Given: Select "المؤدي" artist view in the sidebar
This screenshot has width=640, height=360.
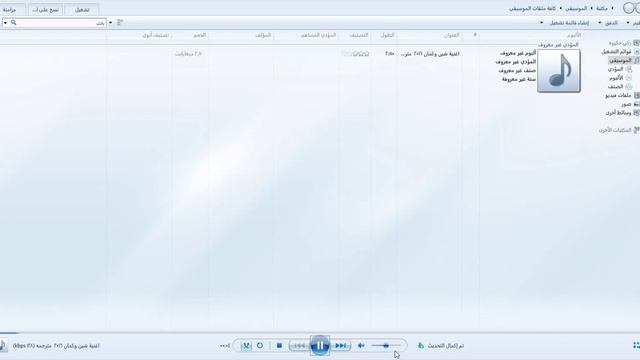Looking at the screenshot, I should tap(615, 69).
